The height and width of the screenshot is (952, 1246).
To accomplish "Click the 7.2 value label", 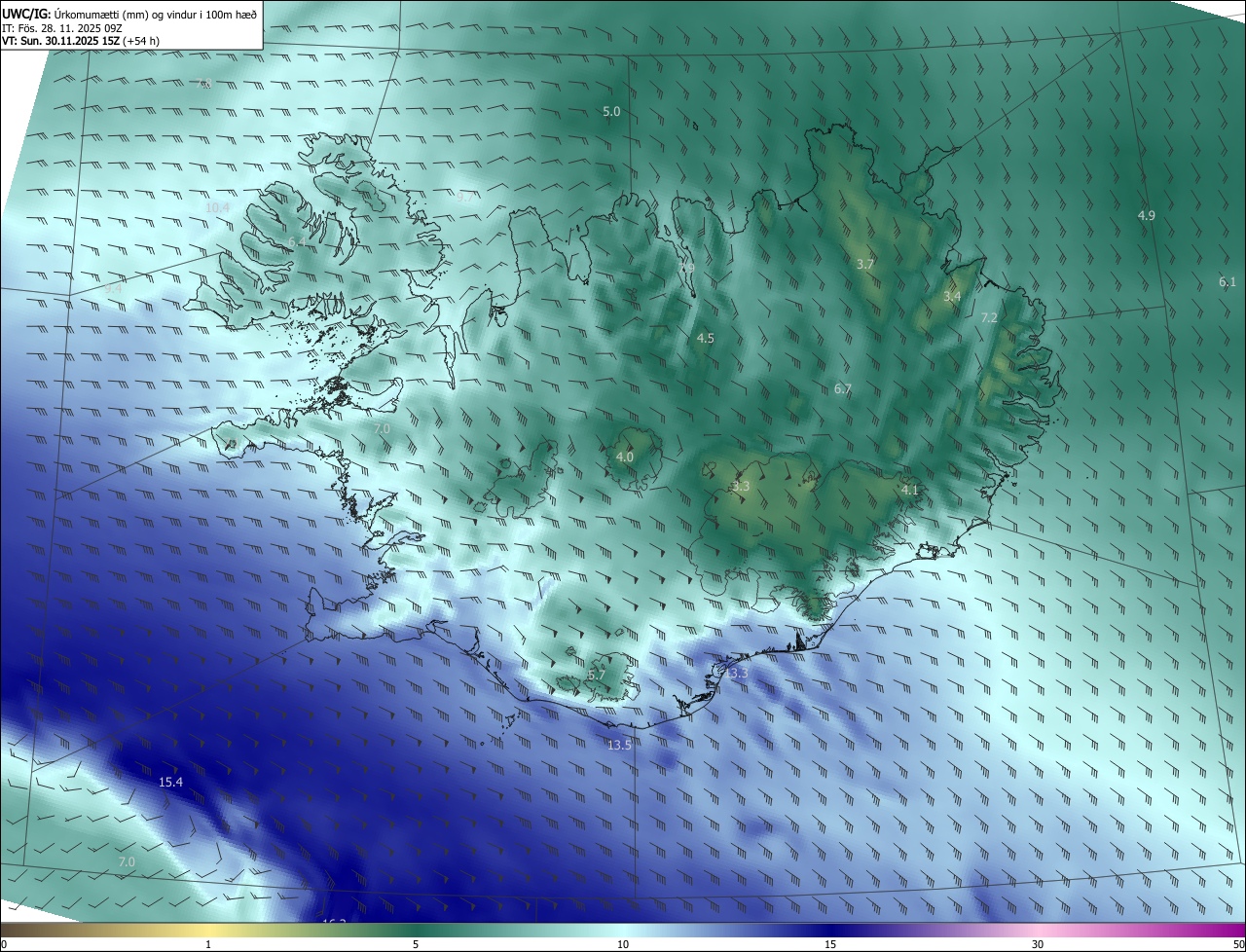I will point(989,318).
